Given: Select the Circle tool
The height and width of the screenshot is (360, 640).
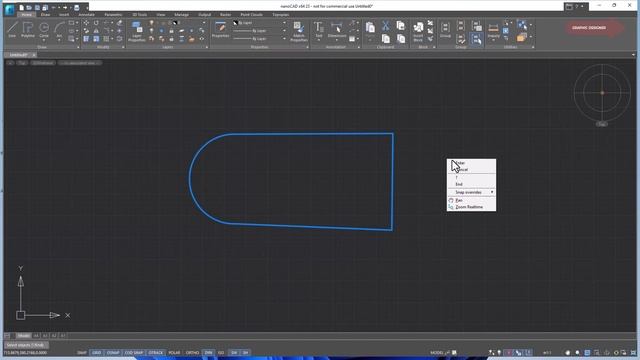Looking at the screenshot, I should click(x=44, y=29).
